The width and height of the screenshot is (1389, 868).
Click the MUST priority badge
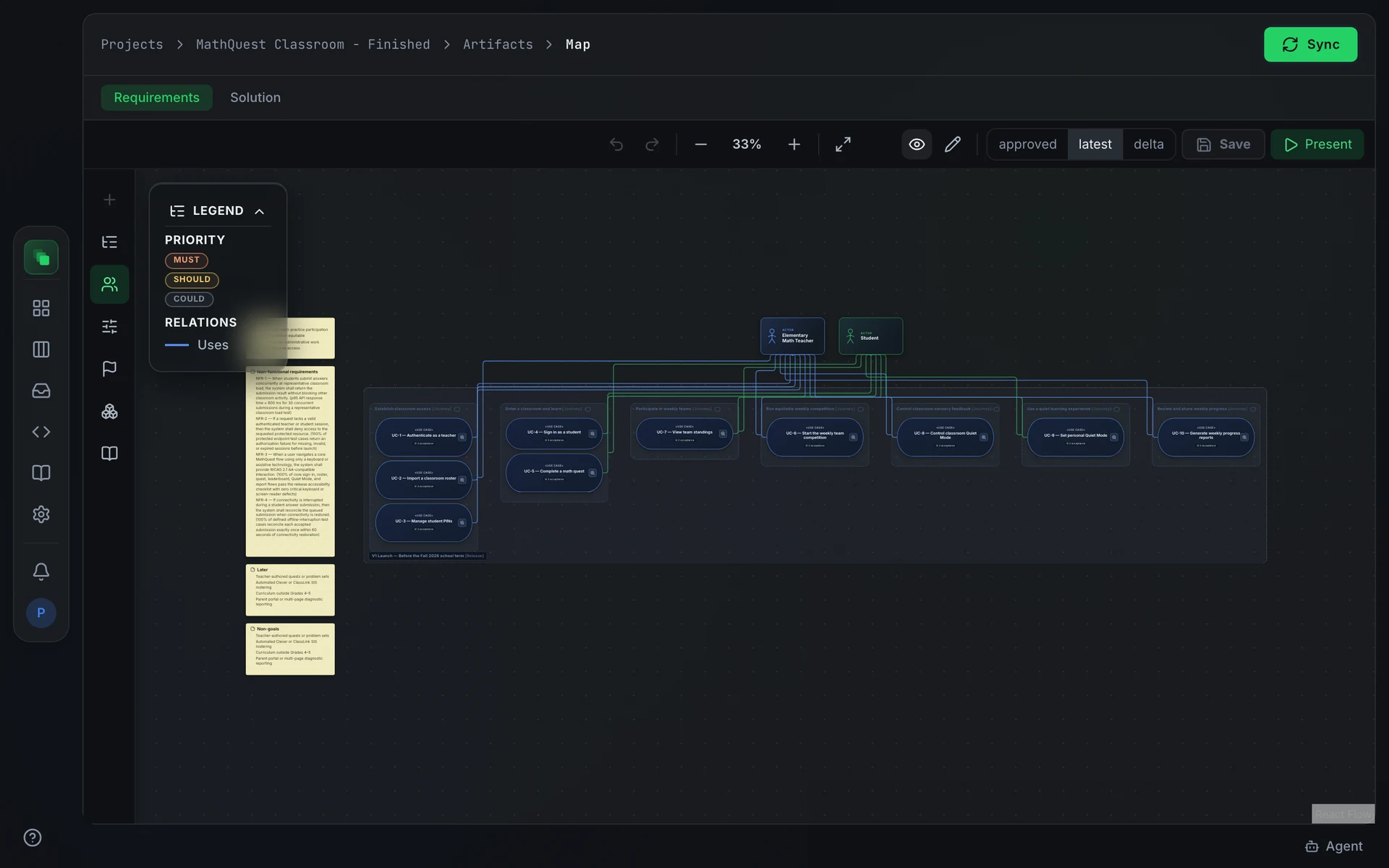pyautogui.click(x=186, y=260)
